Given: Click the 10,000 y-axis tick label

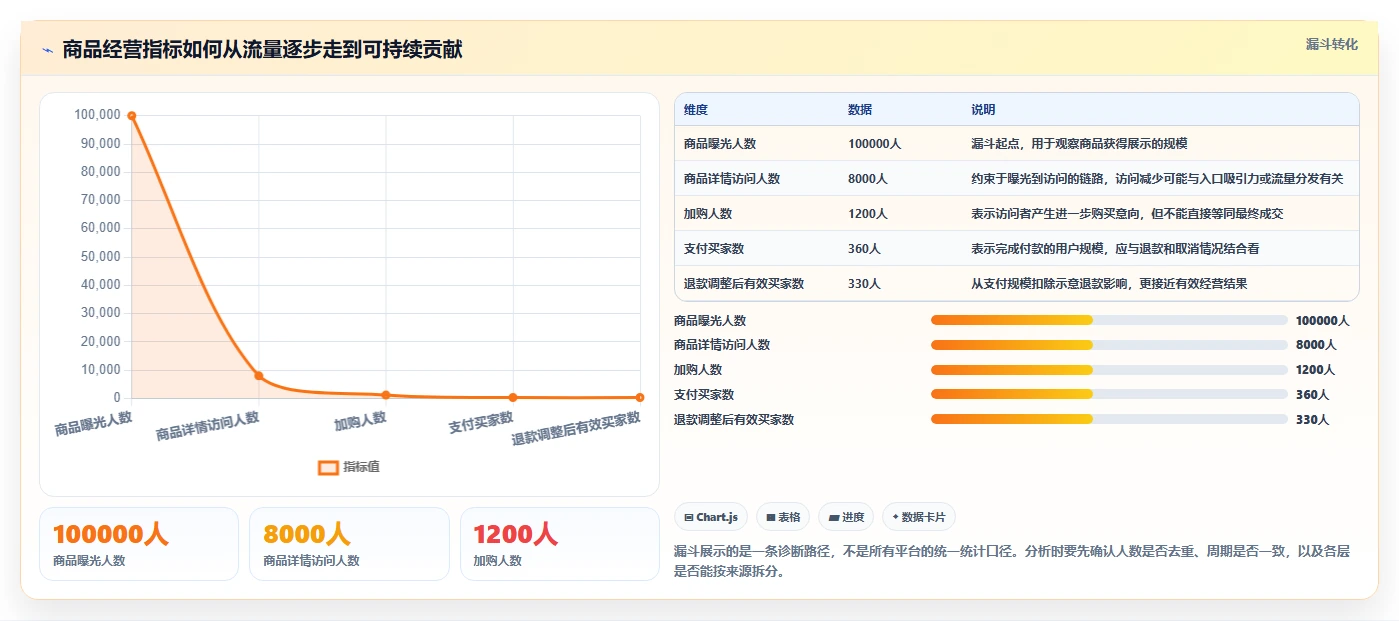Looking at the screenshot, I should [x=100, y=370].
